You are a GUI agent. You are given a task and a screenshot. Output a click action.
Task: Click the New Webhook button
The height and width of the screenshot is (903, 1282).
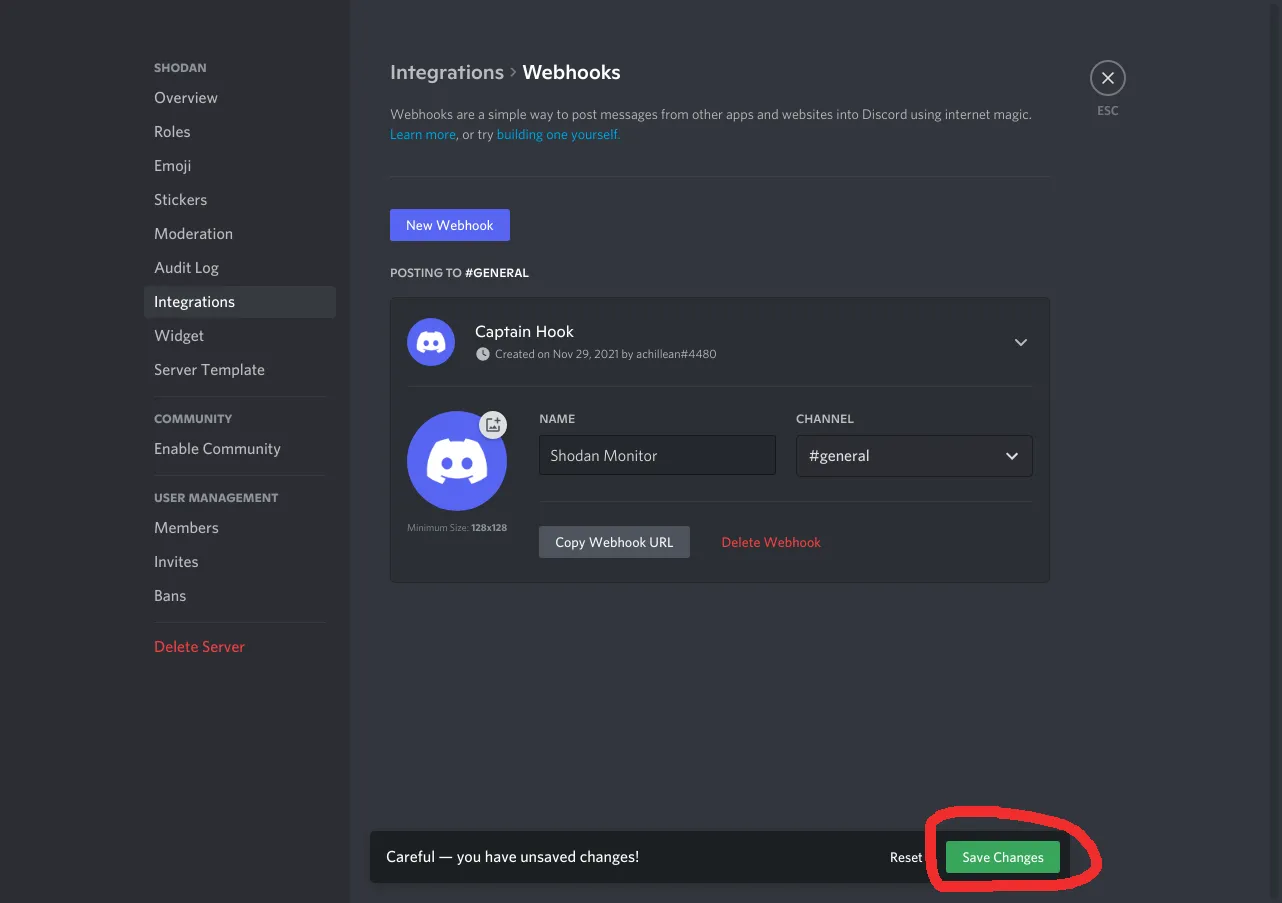coord(449,224)
